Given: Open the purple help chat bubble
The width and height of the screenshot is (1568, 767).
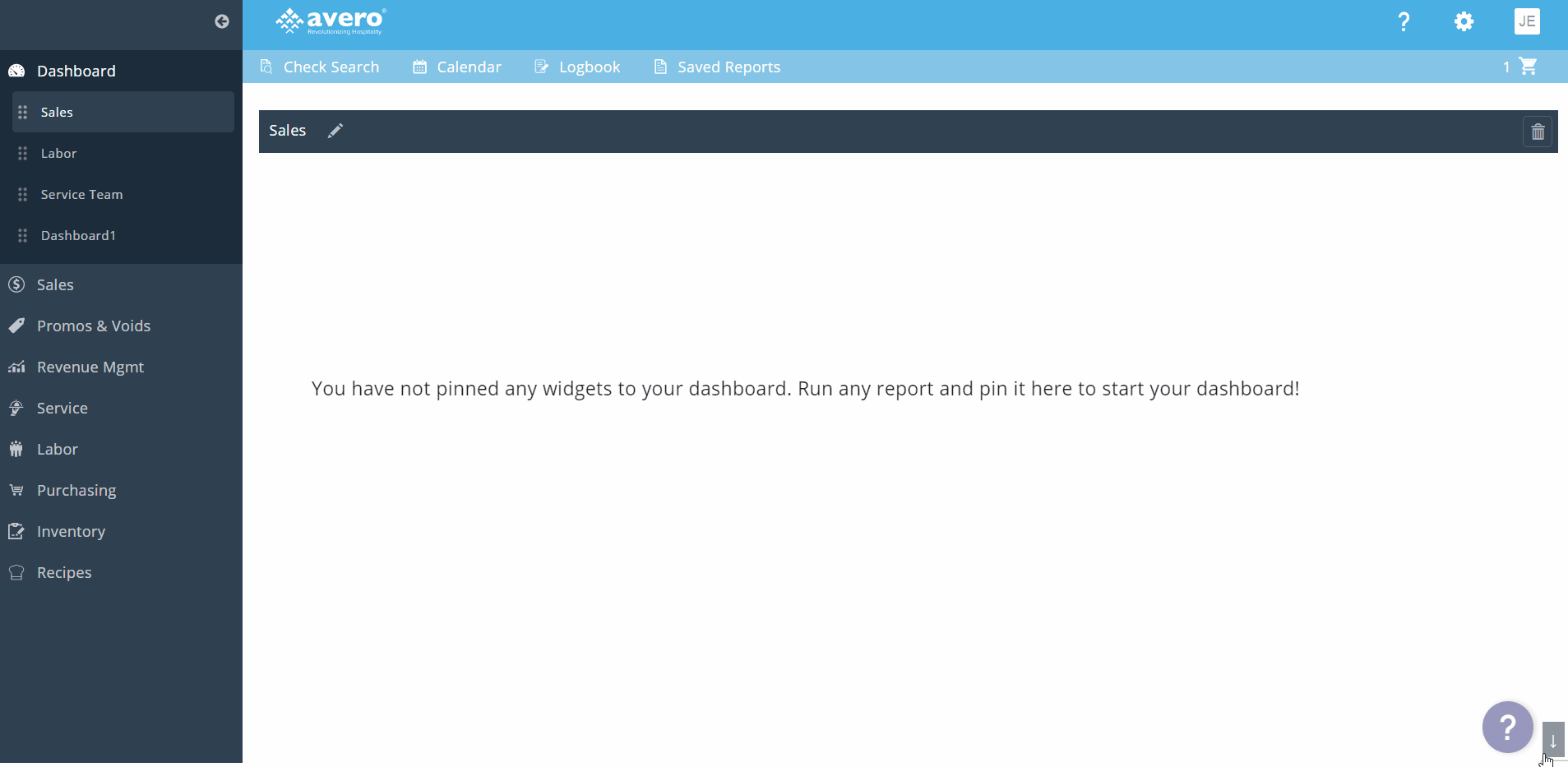Looking at the screenshot, I should tap(1506, 727).
